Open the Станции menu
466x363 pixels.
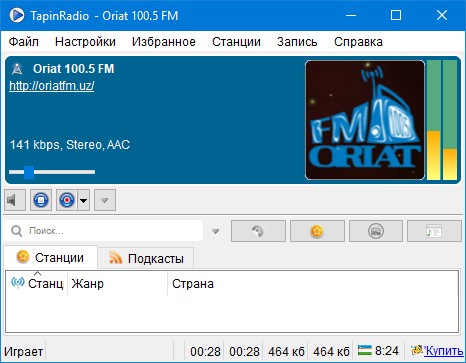236,42
